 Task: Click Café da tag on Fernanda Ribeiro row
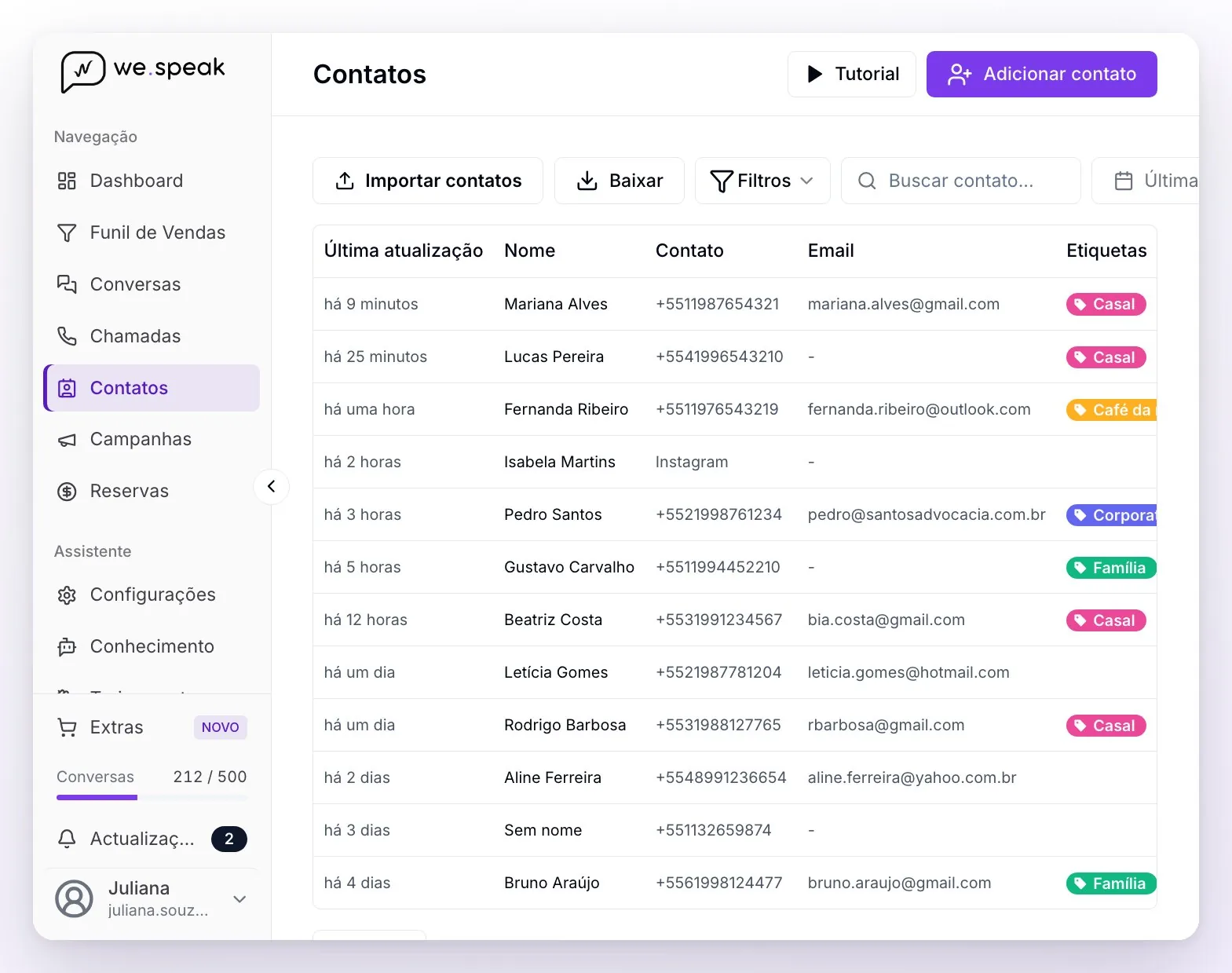[x=1112, y=409]
